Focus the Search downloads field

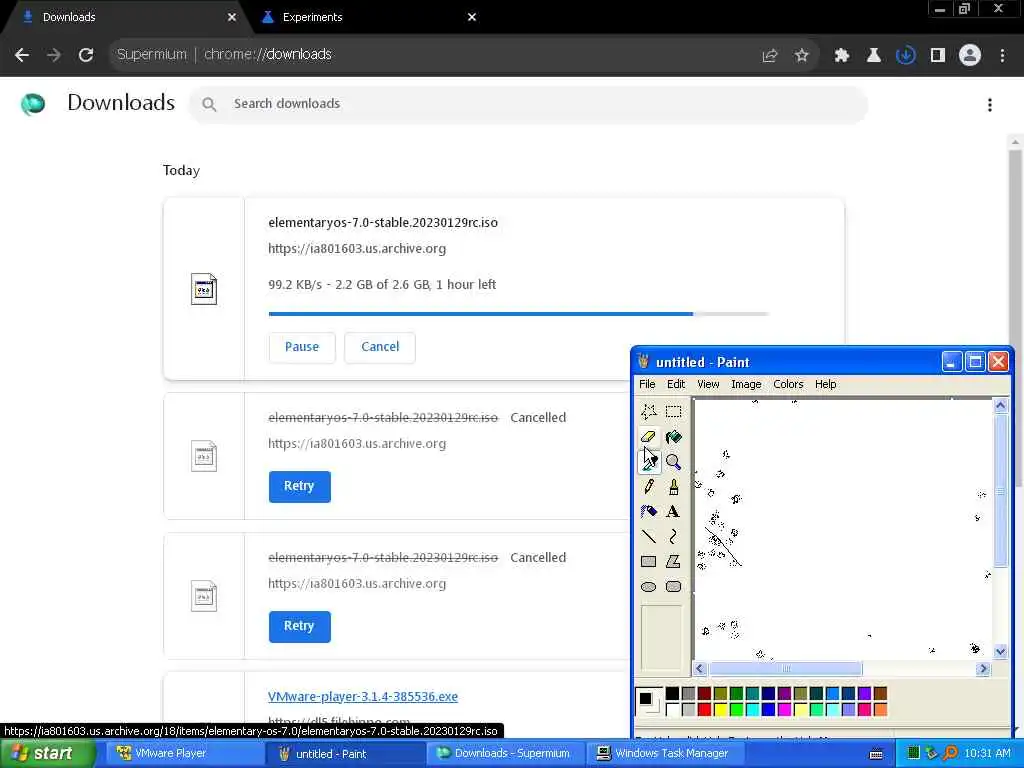pyautogui.click(x=529, y=104)
